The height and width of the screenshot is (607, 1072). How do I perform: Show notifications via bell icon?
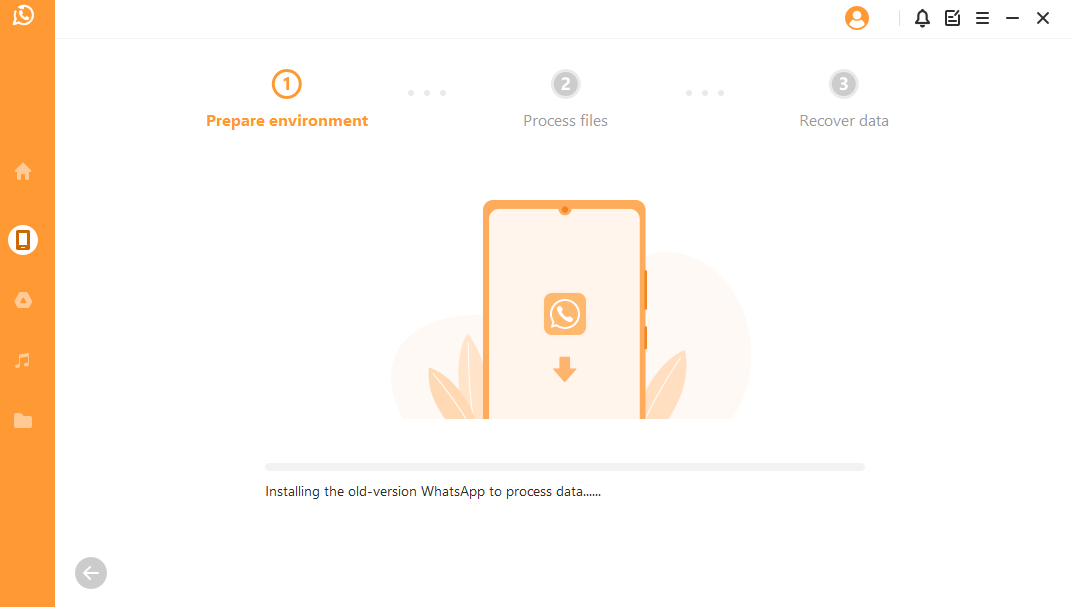[x=922, y=18]
